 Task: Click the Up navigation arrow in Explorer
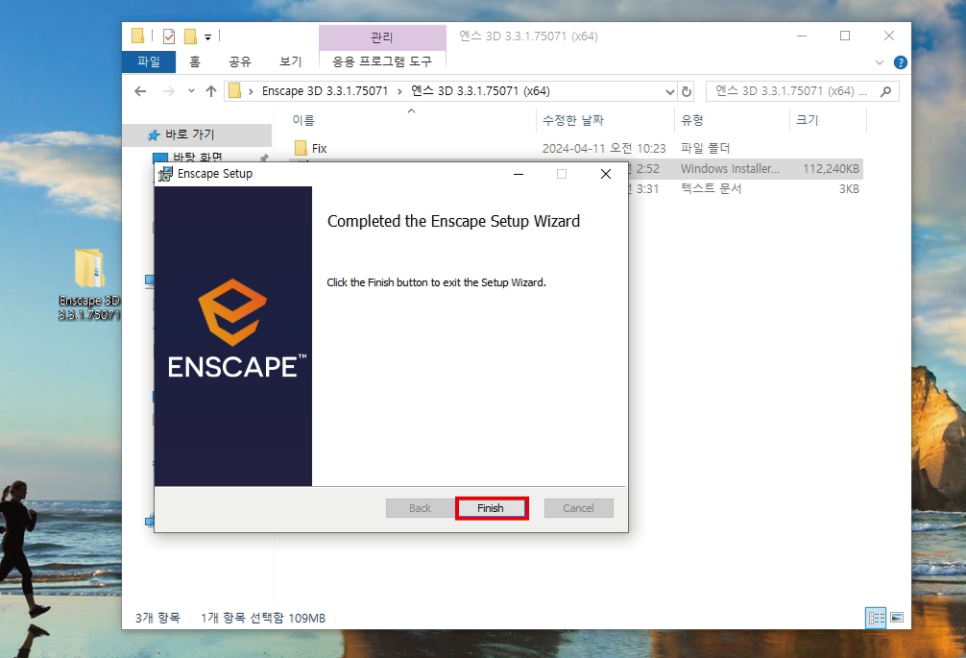click(x=213, y=91)
